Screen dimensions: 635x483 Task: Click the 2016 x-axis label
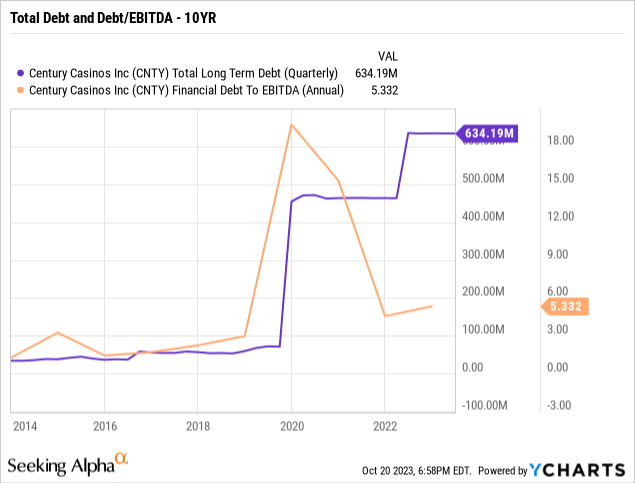105,426
